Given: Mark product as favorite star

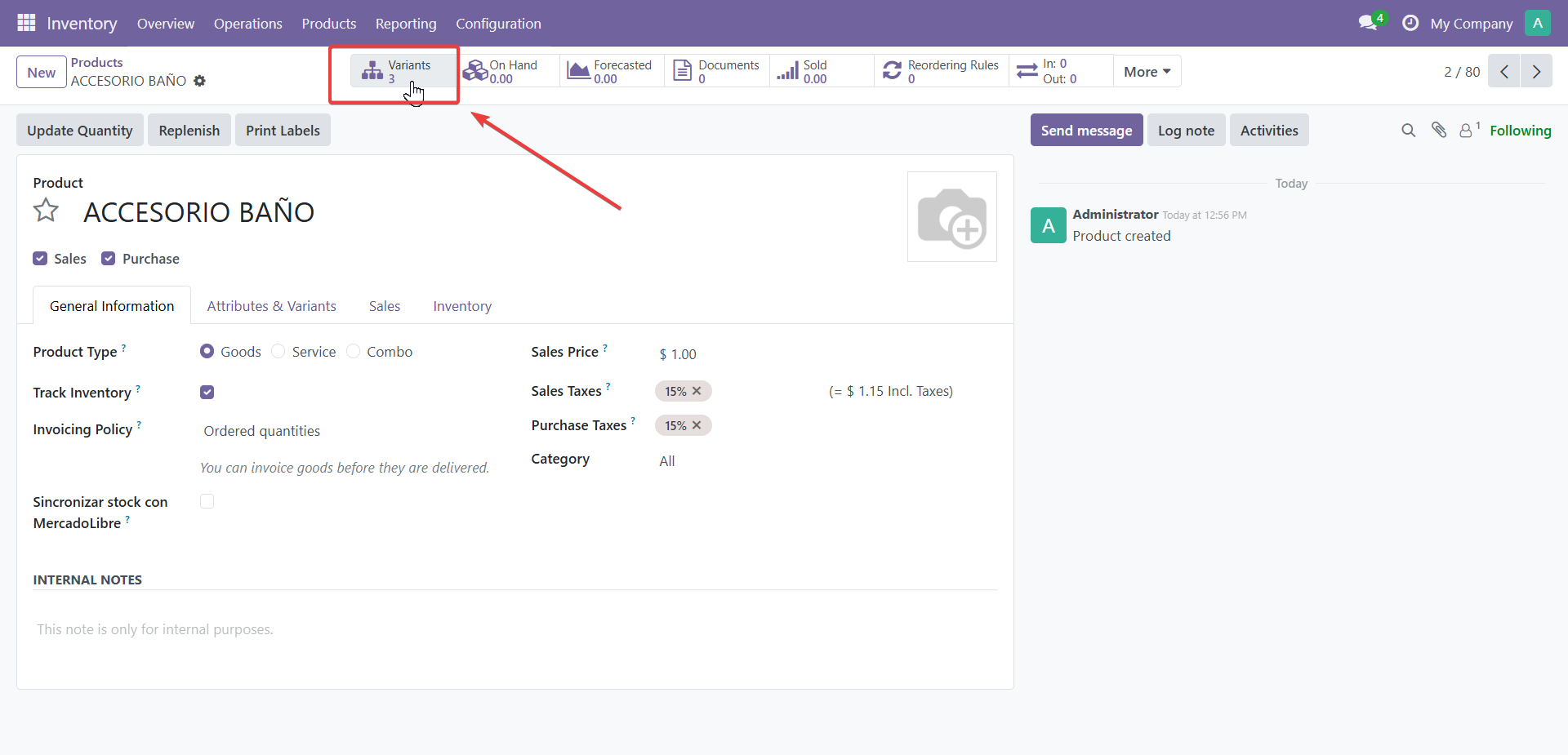Looking at the screenshot, I should coord(46,211).
